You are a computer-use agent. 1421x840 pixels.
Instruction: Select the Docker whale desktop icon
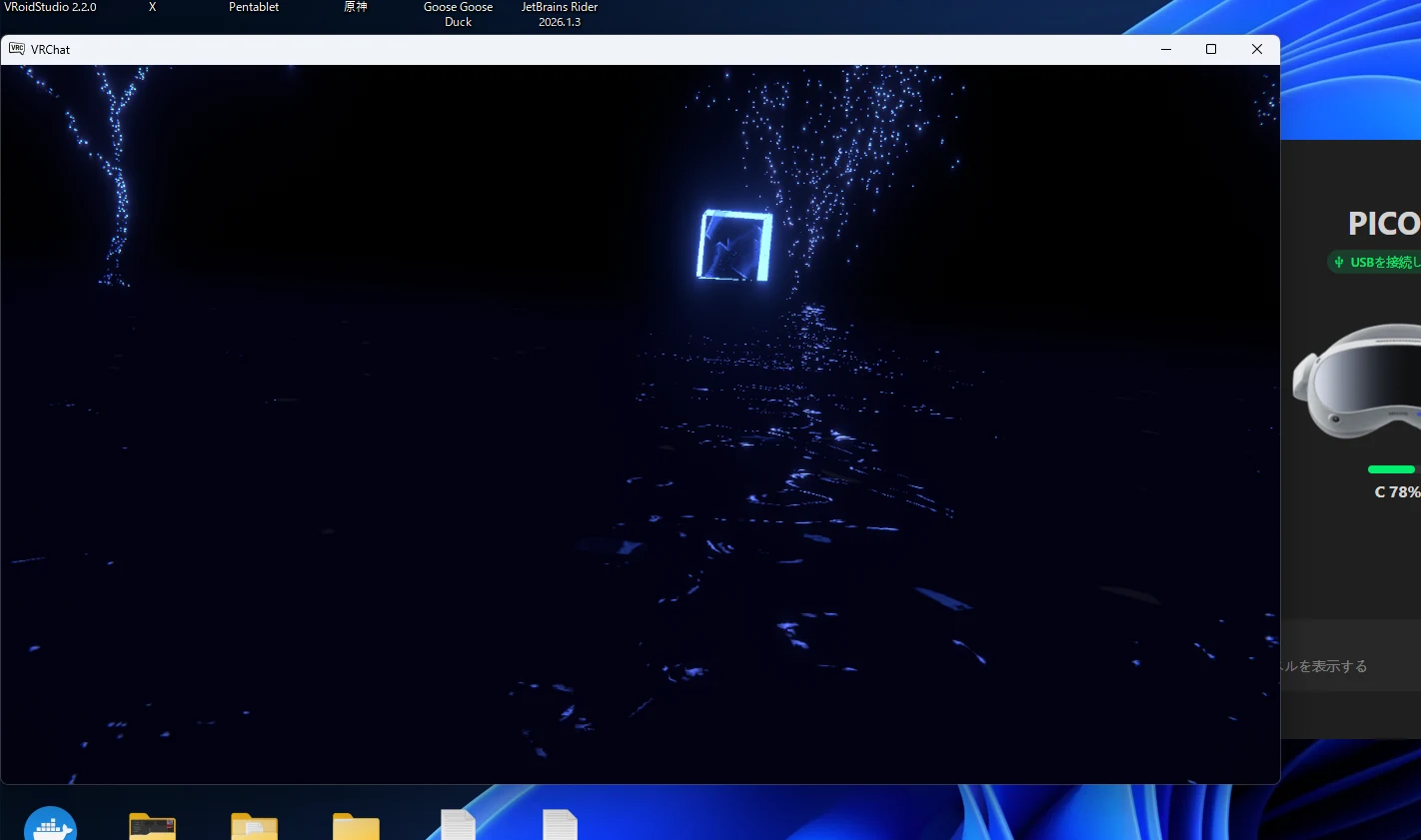50,825
